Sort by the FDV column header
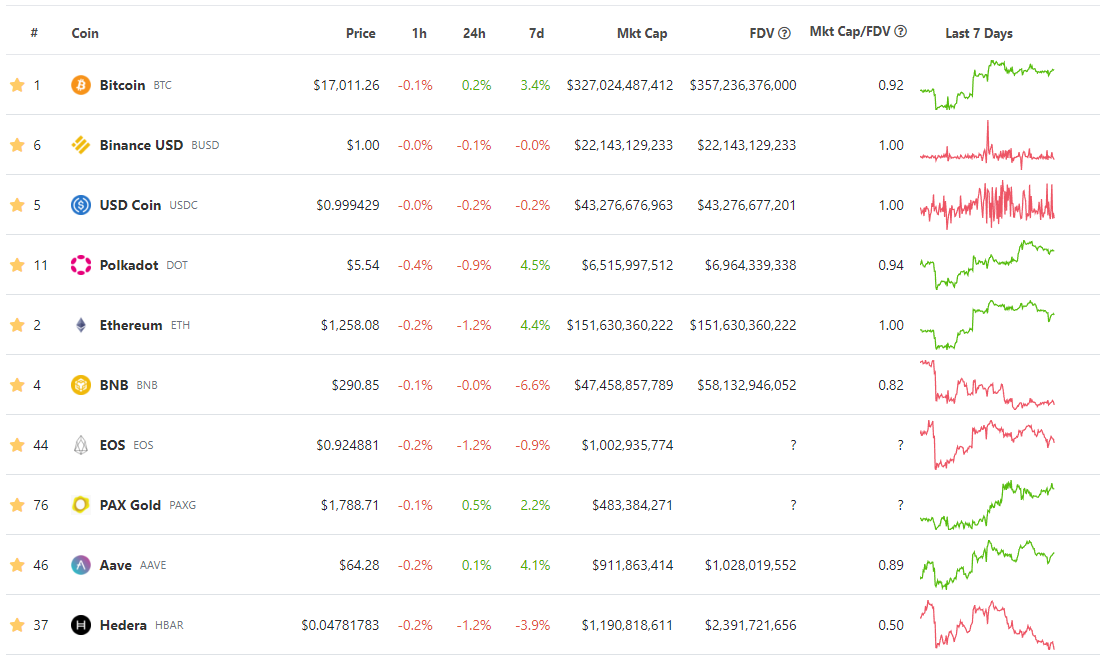Image resolution: width=1100 pixels, height=660 pixels. click(761, 33)
